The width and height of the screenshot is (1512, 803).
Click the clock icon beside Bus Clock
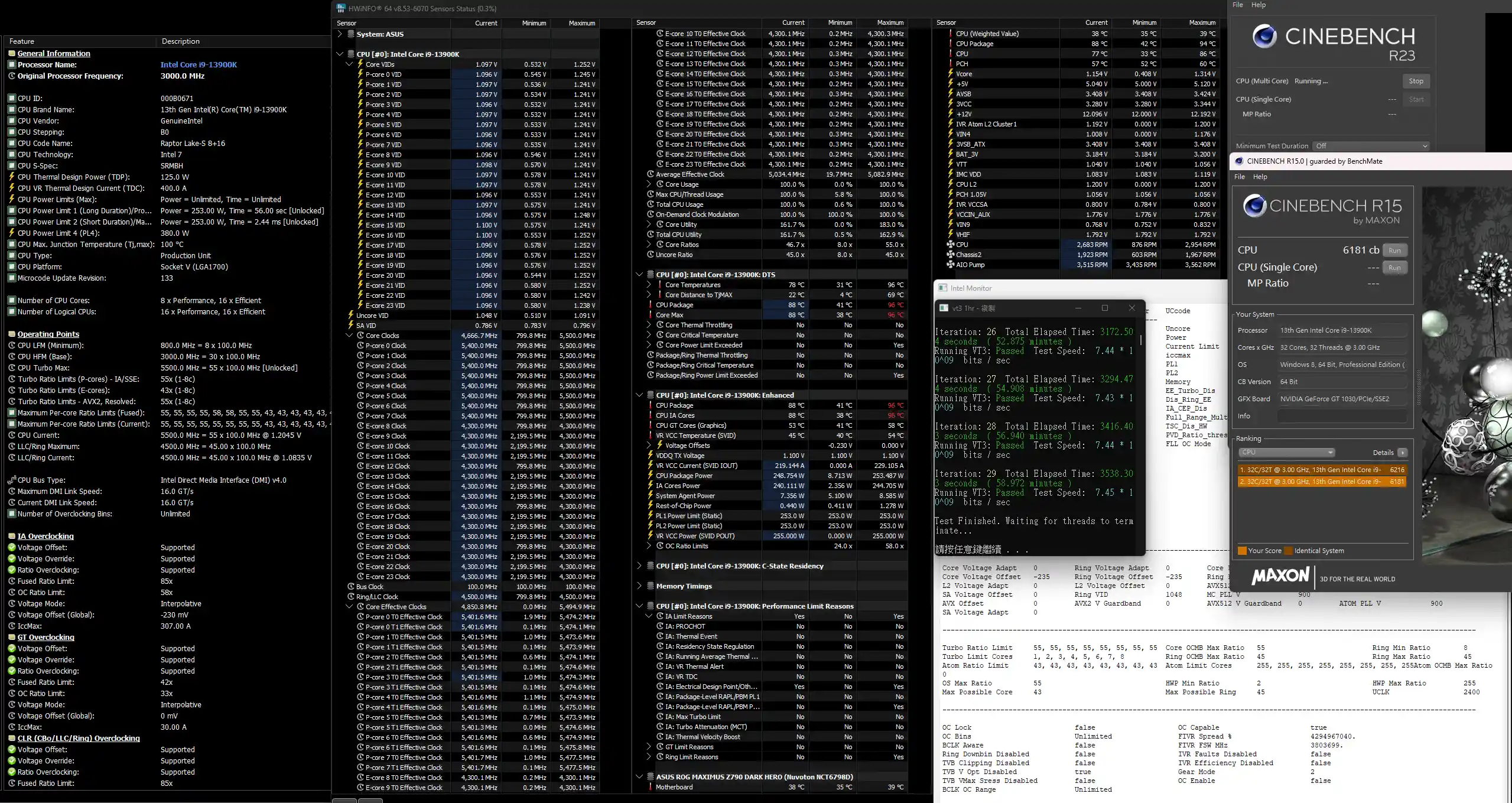click(350, 587)
